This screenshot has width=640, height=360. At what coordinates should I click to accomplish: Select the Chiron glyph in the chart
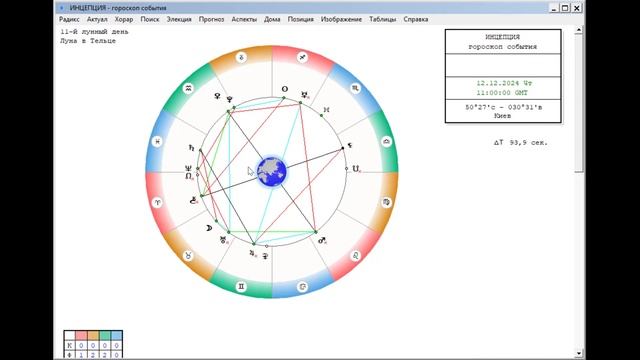coord(194,200)
